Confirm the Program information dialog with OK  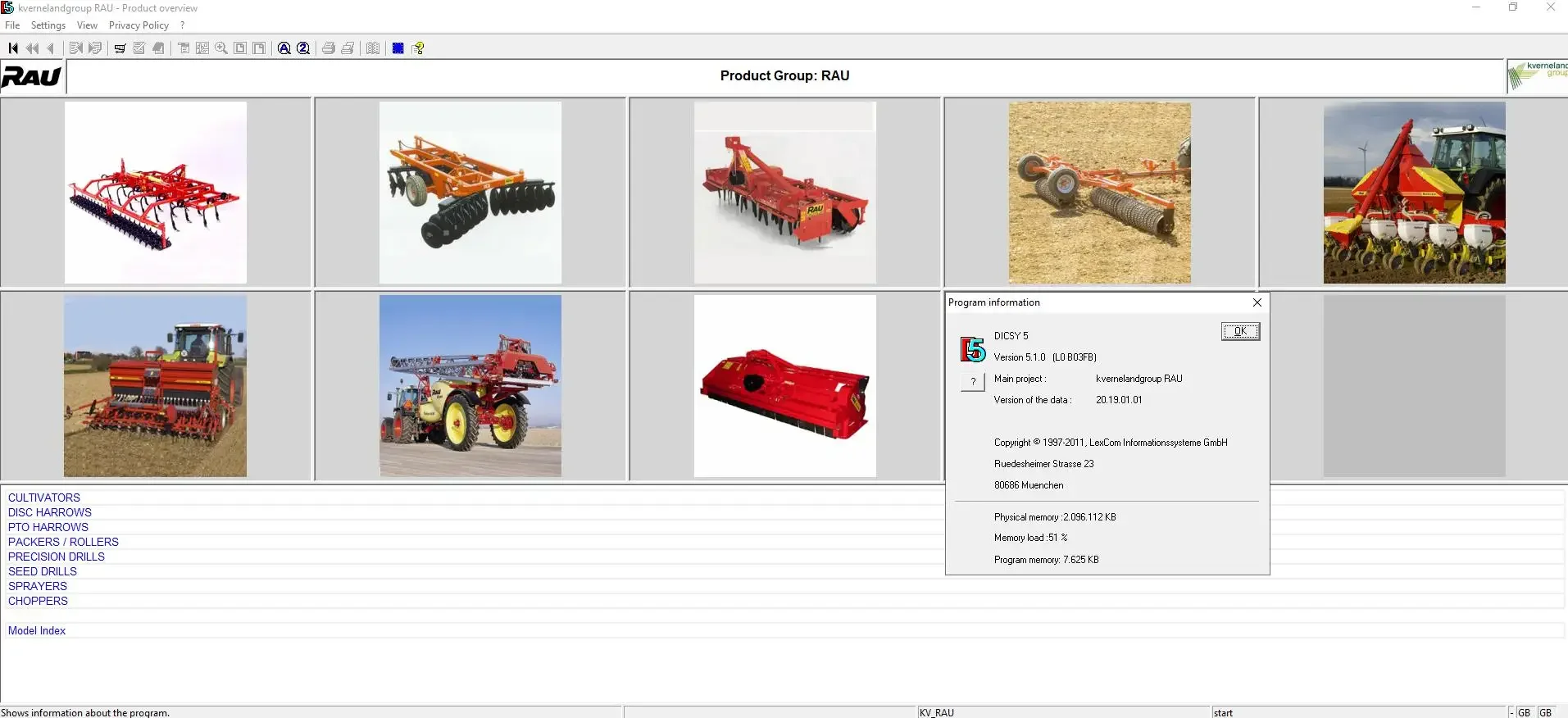[x=1240, y=331]
